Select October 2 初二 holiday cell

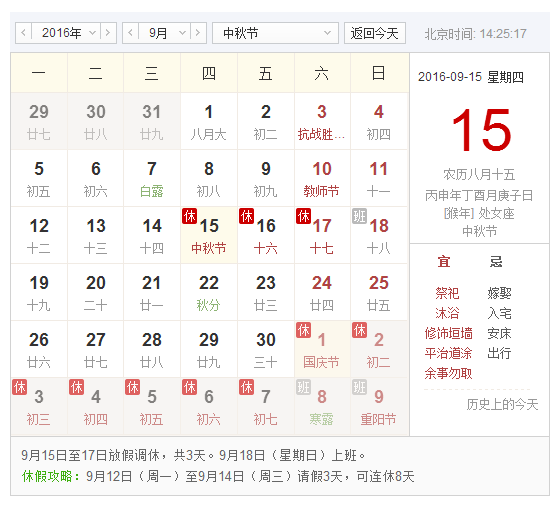tap(379, 349)
